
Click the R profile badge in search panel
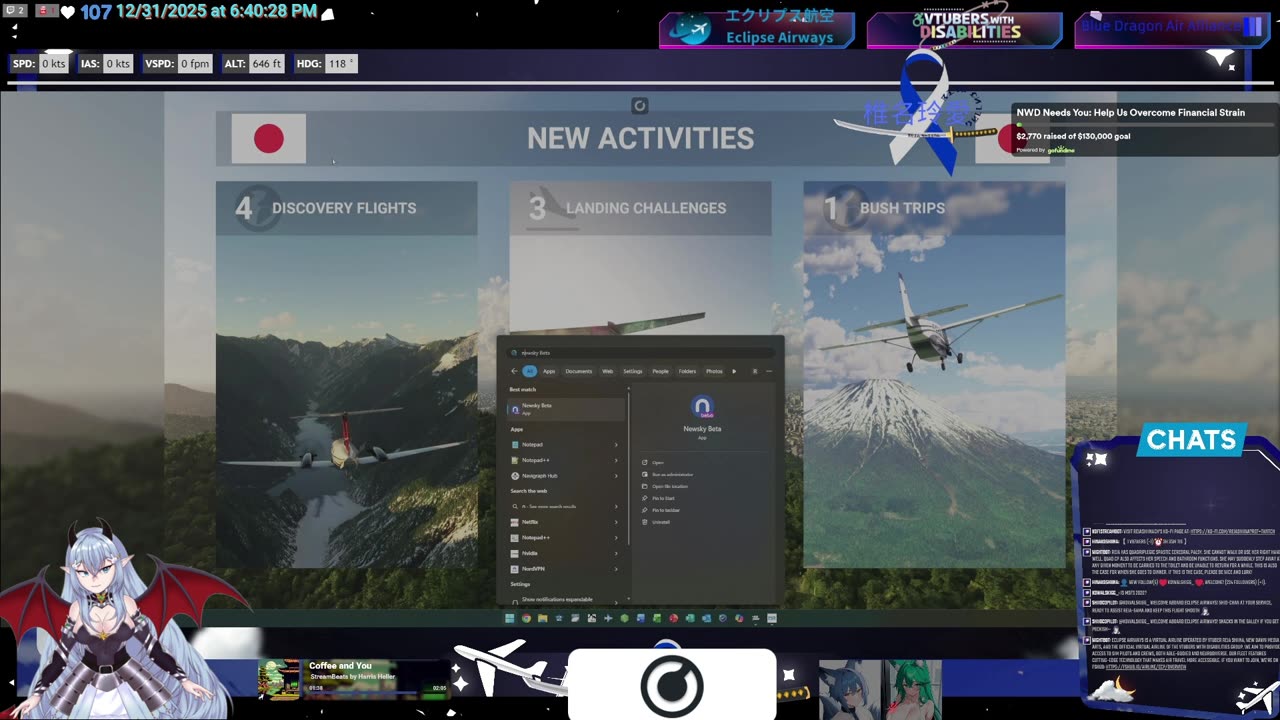tap(755, 371)
